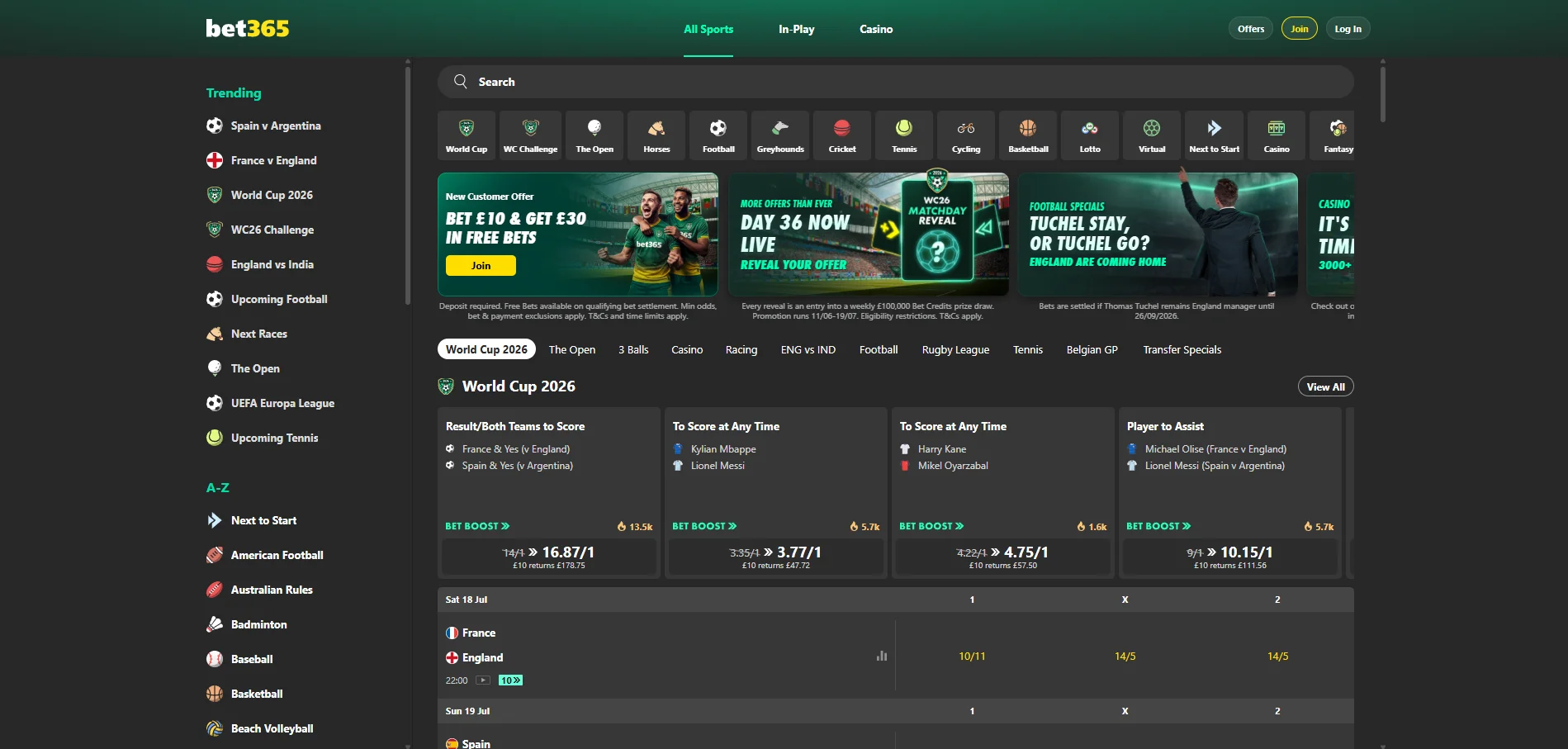The height and width of the screenshot is (749, 1568).
Task: Open the Next to Start carousel tile
Action: coord(1214,135)
